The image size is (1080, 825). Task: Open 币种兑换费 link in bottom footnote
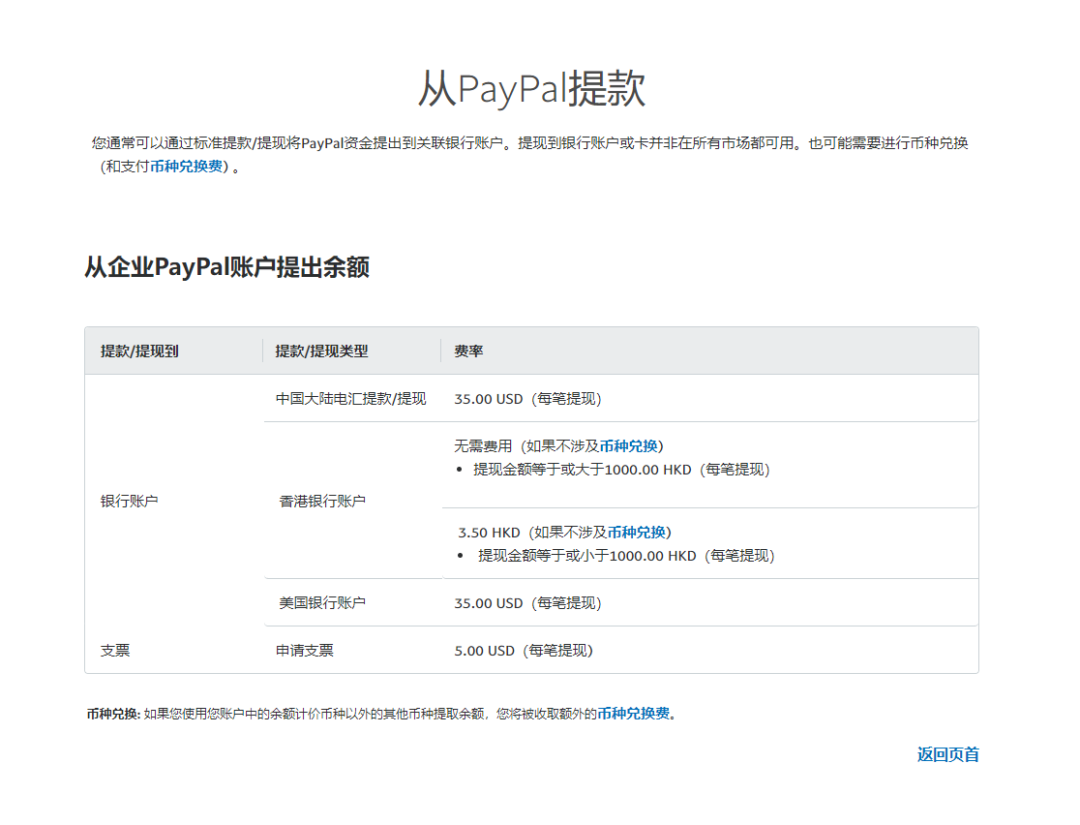pyautogui.click(x=633, y=713)
